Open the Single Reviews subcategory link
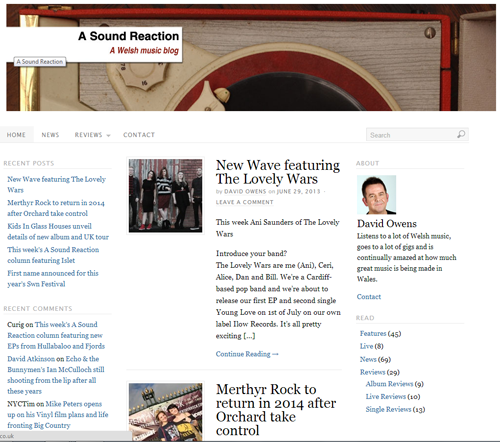500x442 pixels. 388,409
